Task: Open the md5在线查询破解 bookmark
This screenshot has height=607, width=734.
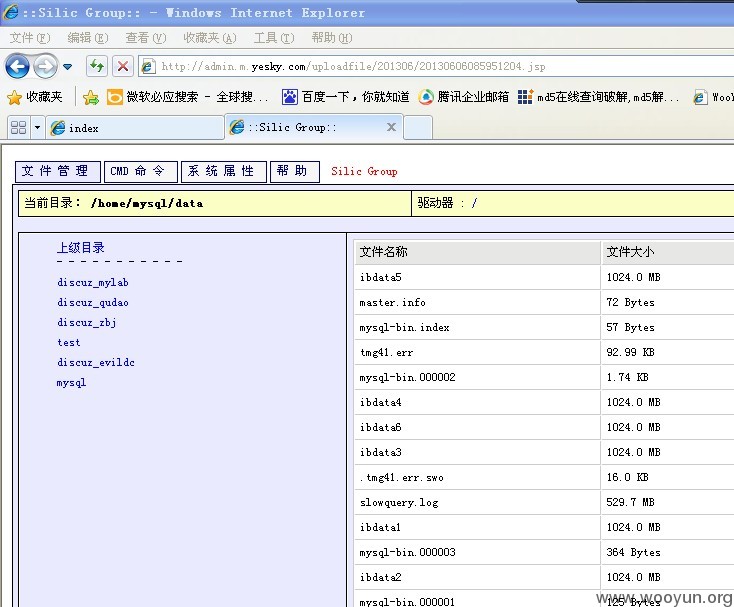Action: (x=598, y=97)
